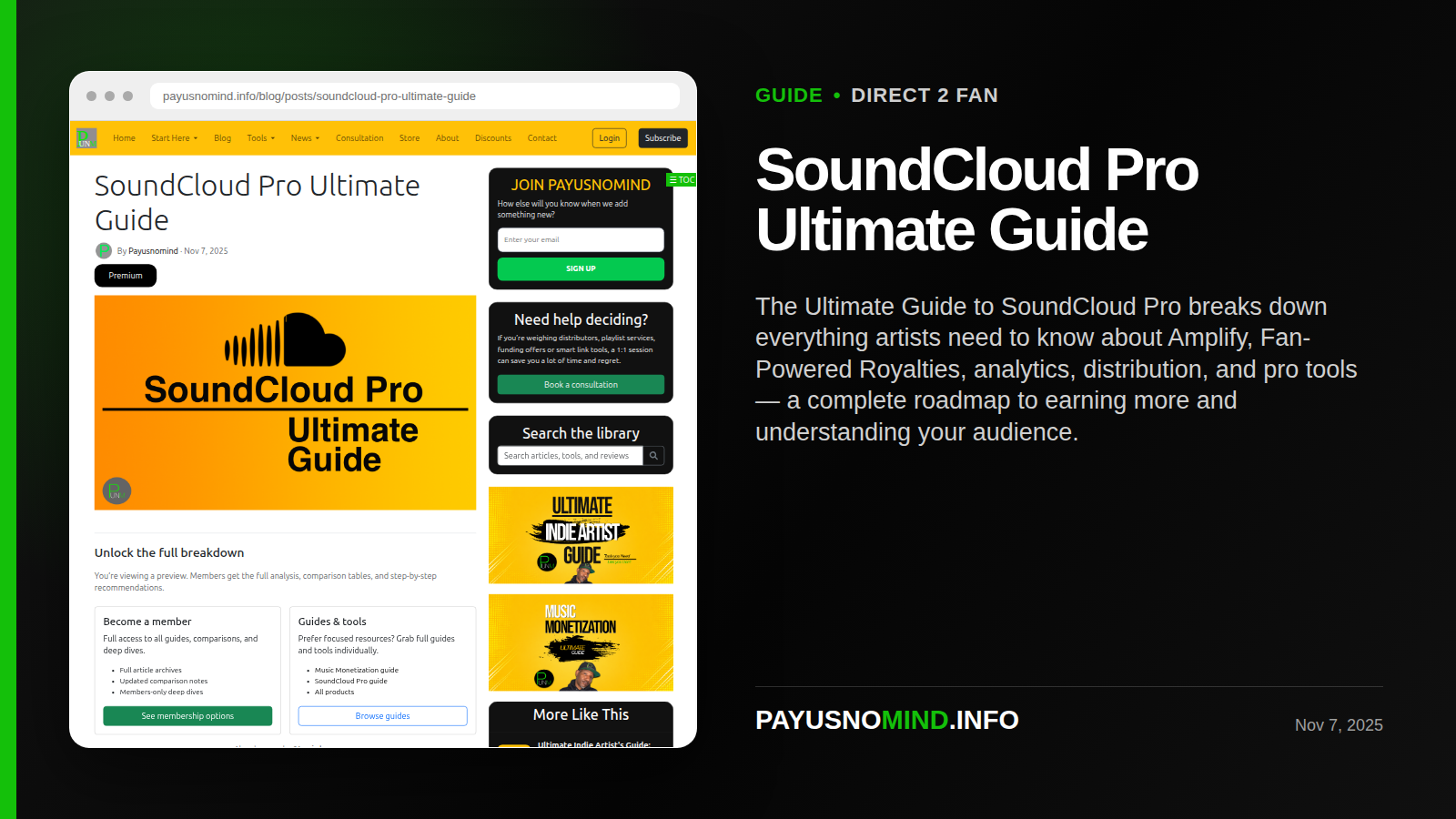
Task: Open the Store nav link
Action: coord(409,138)
